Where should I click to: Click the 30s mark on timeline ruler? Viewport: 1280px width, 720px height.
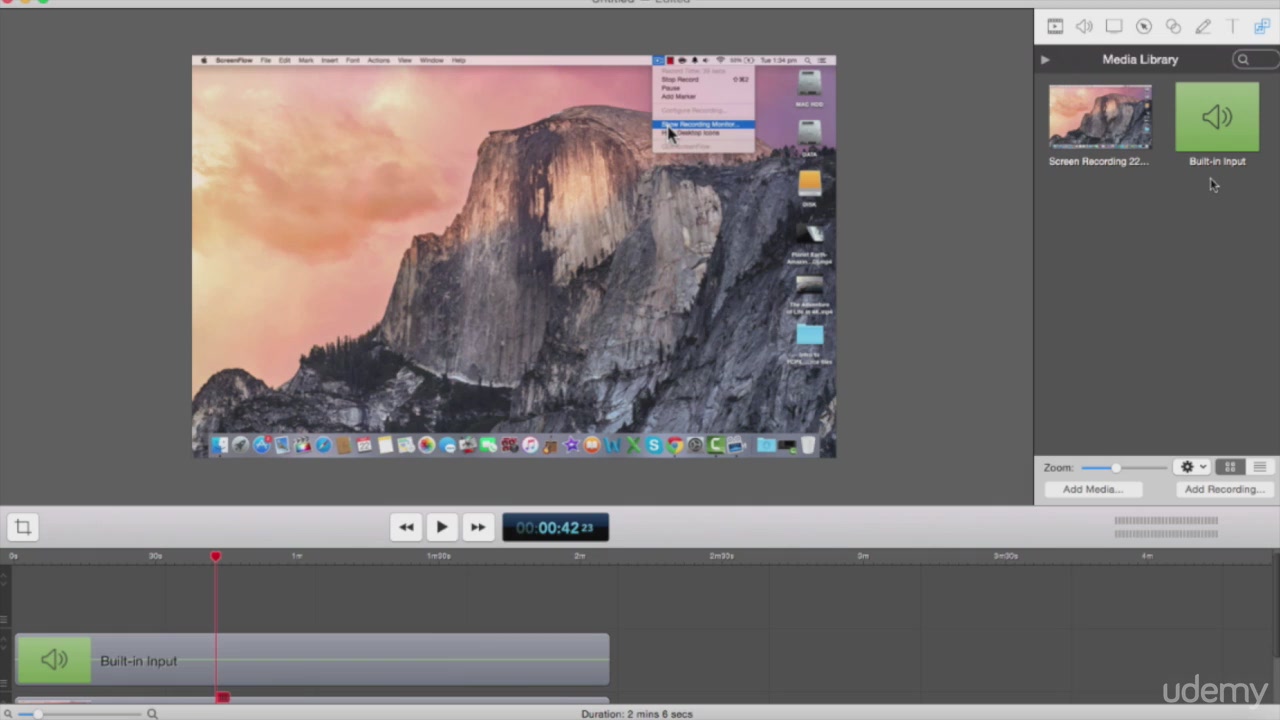(155, 556)
